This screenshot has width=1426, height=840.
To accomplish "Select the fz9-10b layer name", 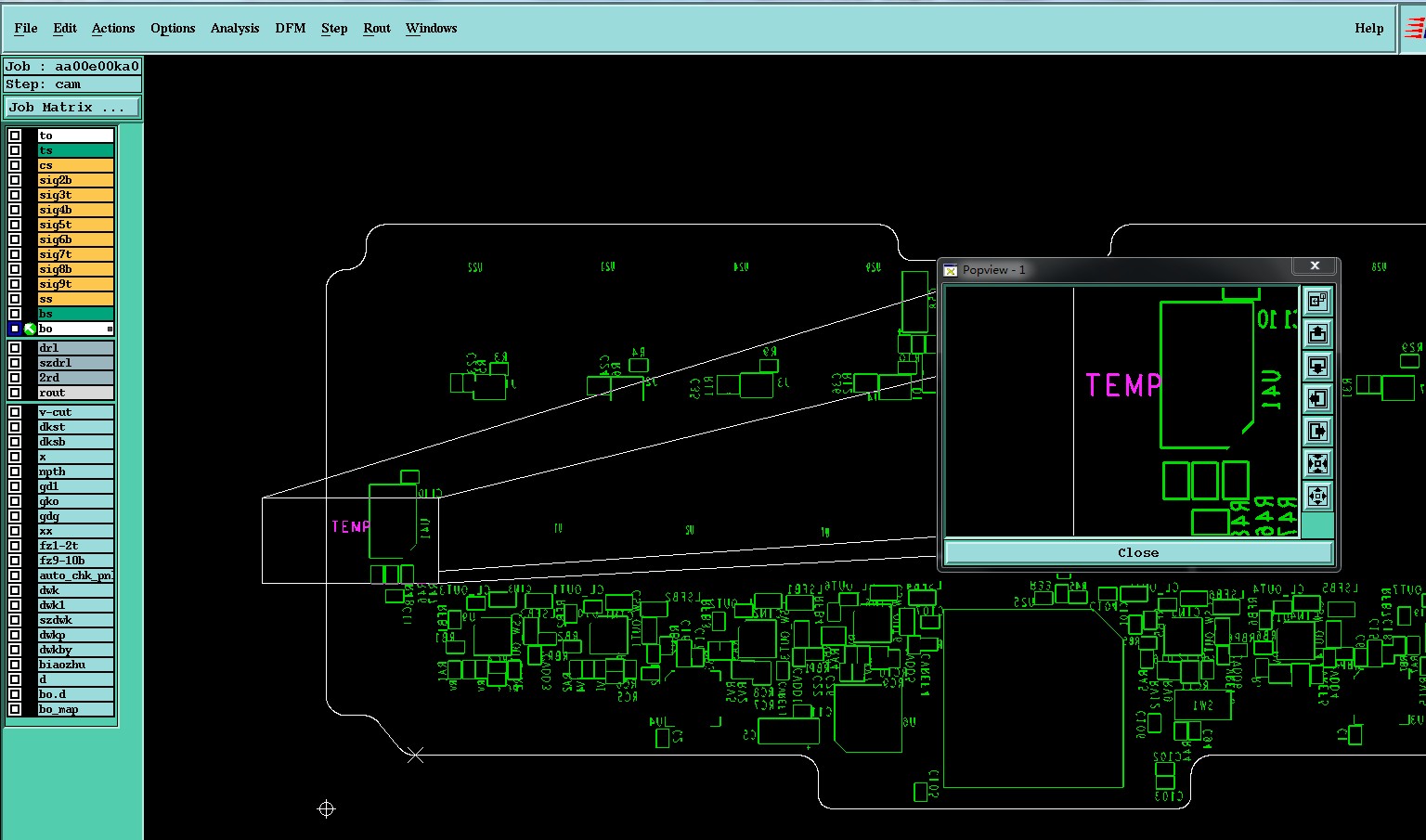I will pos(75,561).
